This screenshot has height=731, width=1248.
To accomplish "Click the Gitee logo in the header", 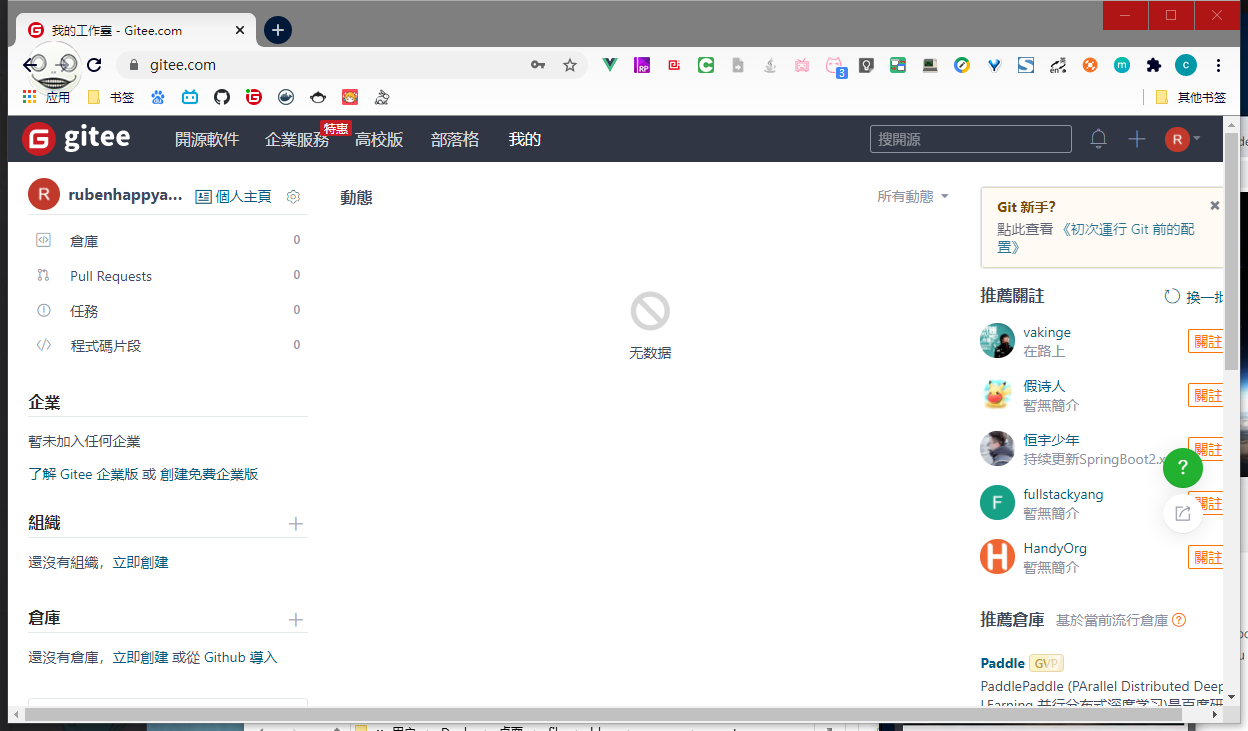I will coord(76,138).
